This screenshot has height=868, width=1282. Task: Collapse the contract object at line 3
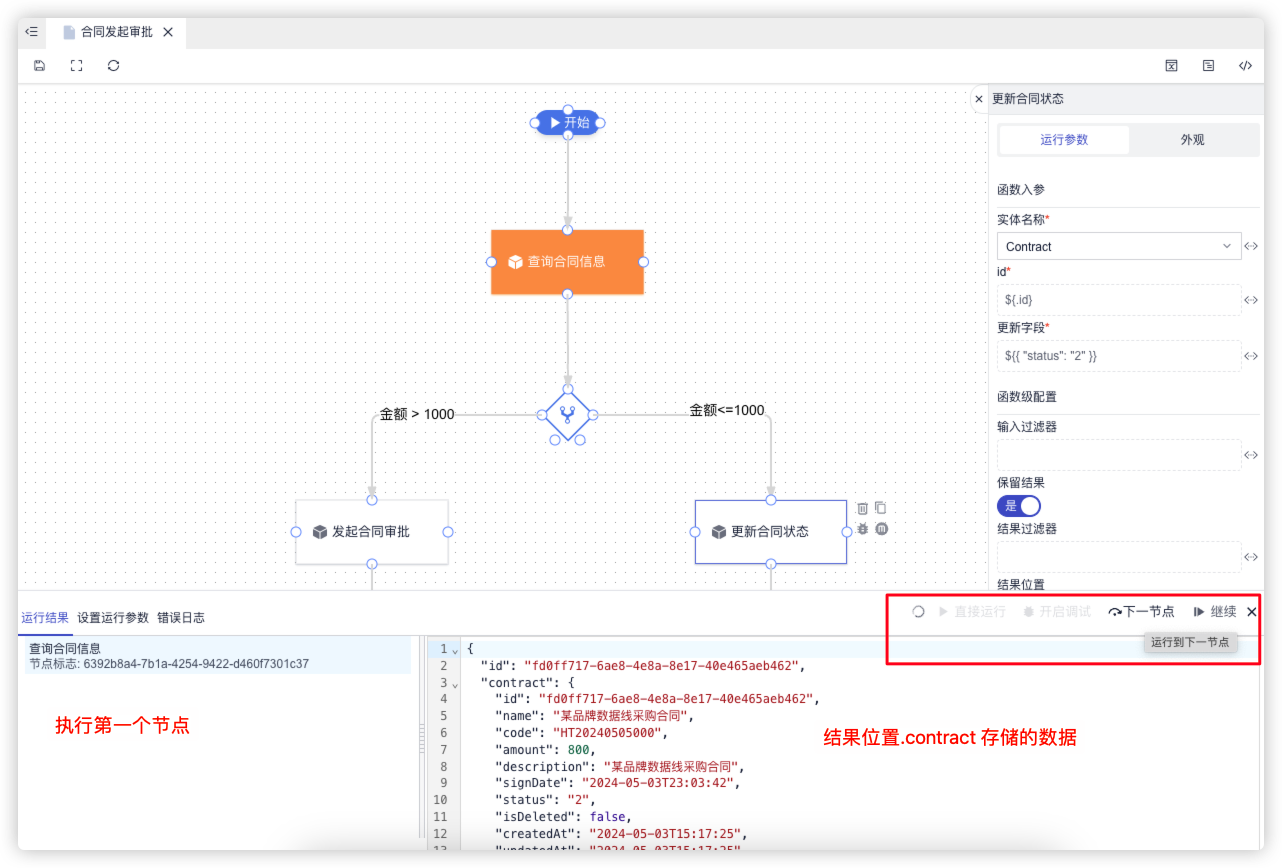pyautogui.click(x=456, y=684)
